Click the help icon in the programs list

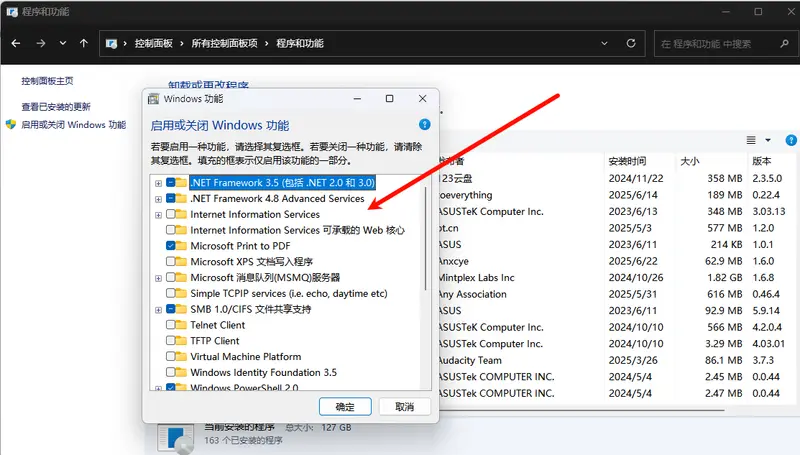point(791,140)
